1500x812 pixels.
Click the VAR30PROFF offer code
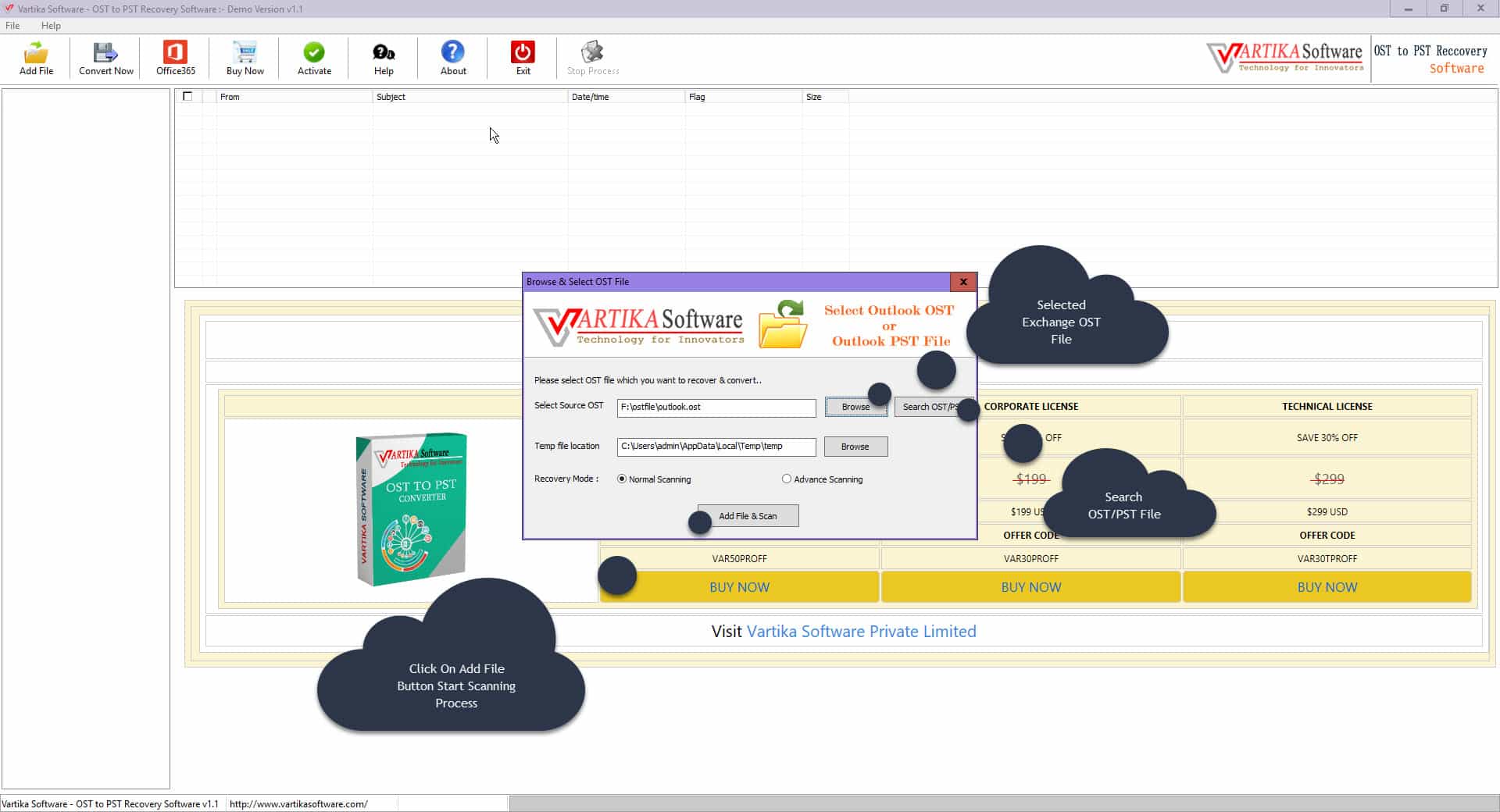[x=1031, y=558]
